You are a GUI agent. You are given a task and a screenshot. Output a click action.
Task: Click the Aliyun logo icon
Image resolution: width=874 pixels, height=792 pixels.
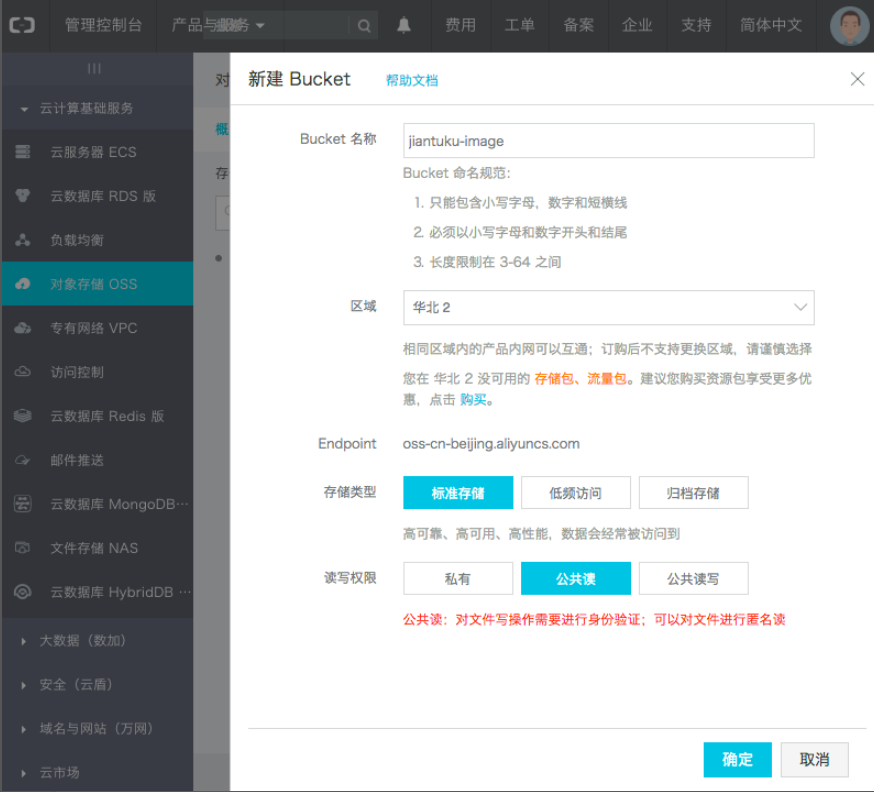click(22, 25)
